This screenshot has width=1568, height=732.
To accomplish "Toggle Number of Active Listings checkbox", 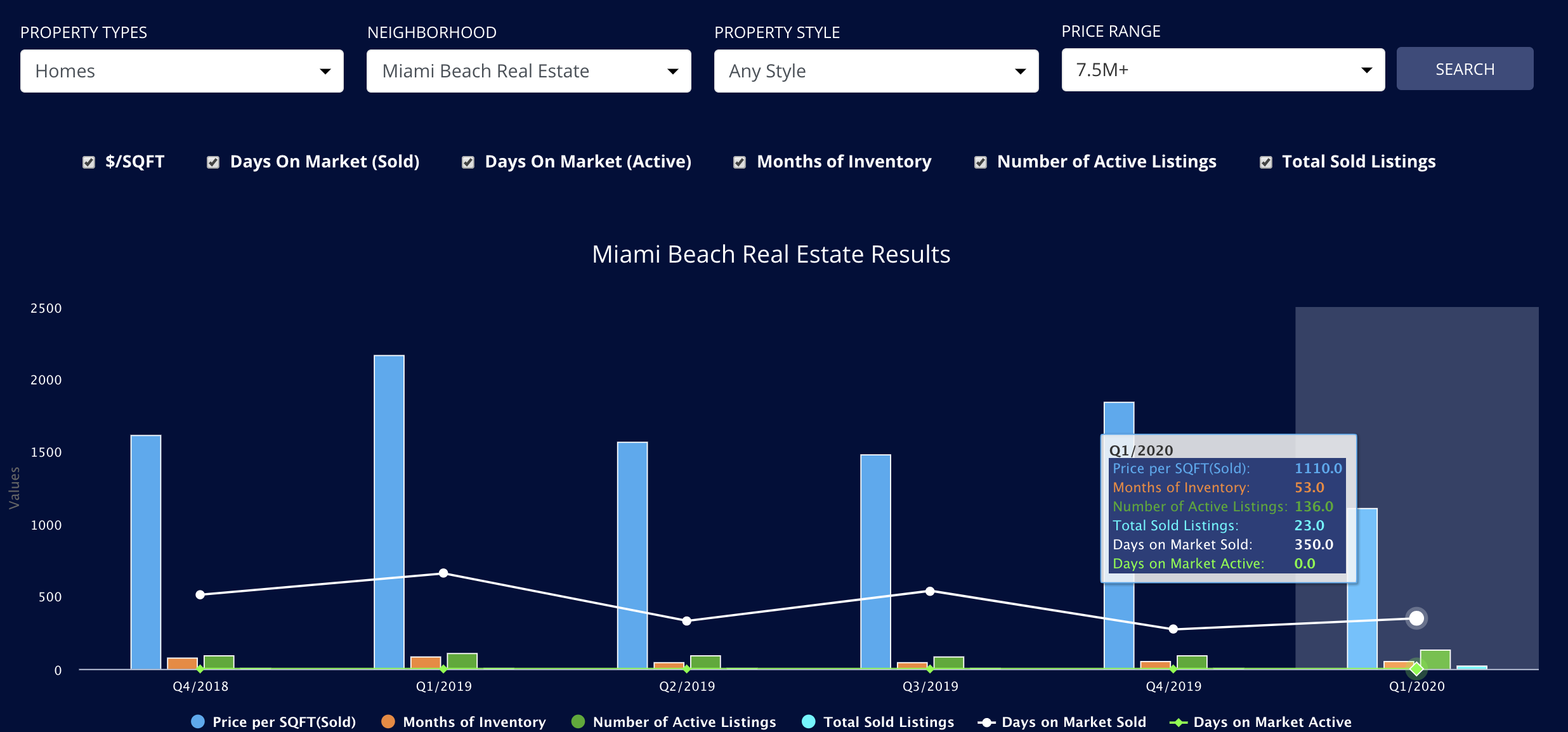I will pos(981,162).
